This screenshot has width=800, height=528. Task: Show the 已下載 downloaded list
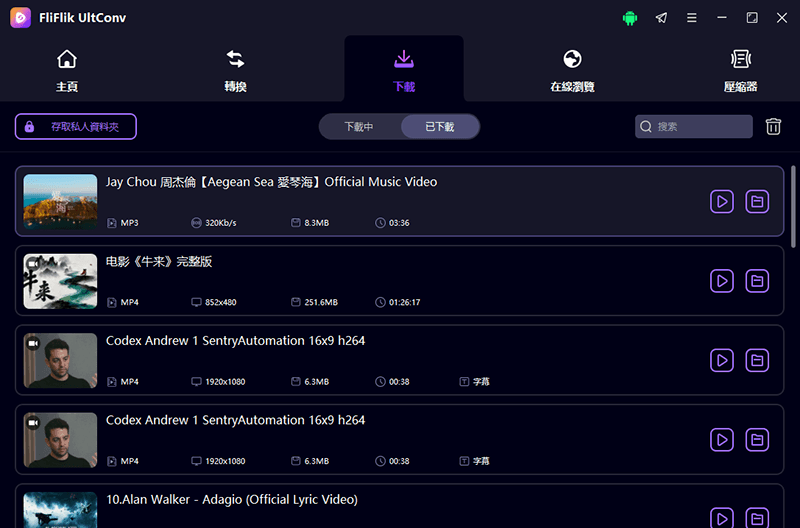[x=440, y=127]
